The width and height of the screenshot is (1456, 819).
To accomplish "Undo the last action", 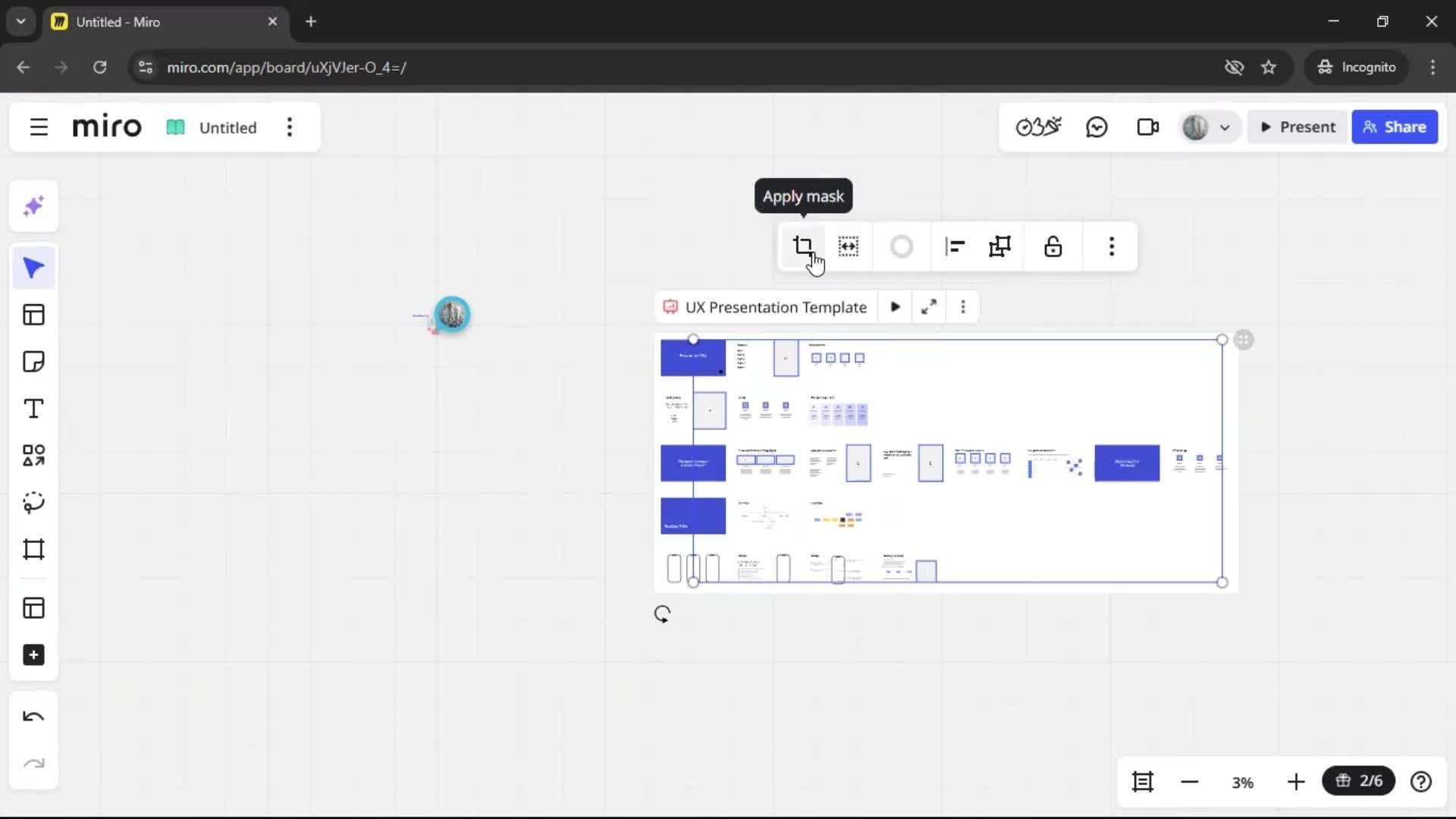I will pos(33,717).
